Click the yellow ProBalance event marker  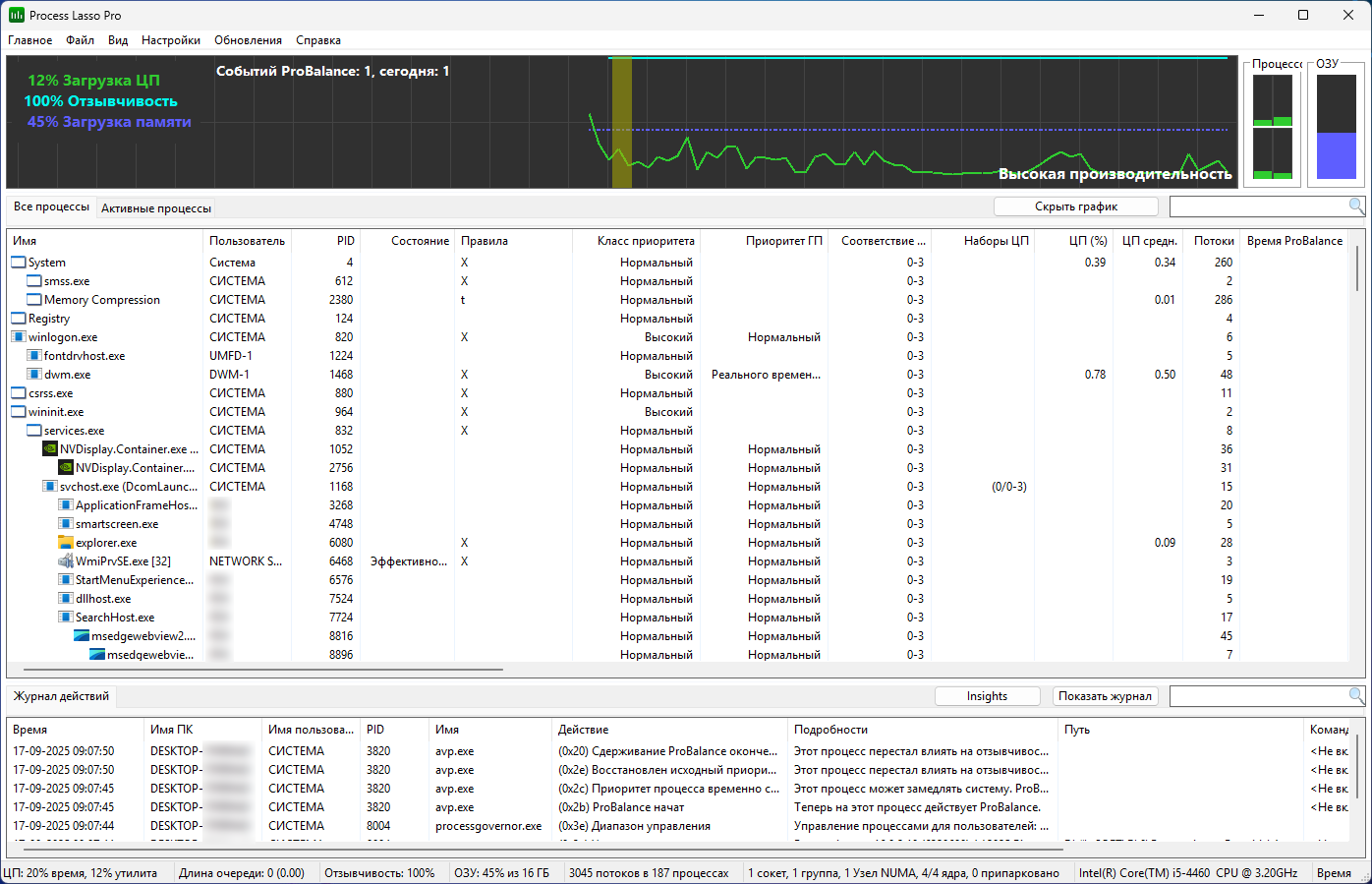(x=621, y=122)
